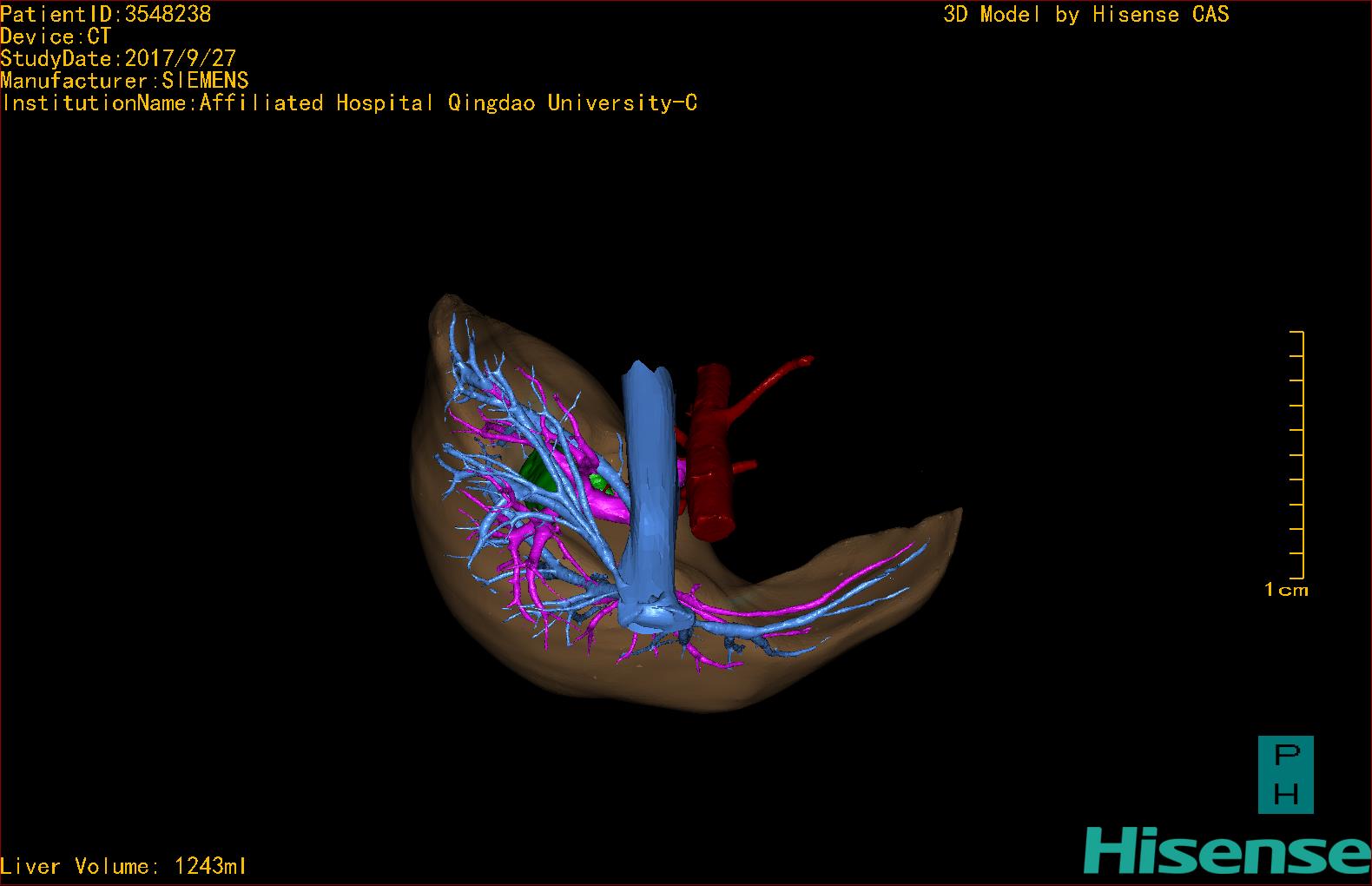Select the PatientID:3548238 text
This screenshot has width=1372, height=886.
click(x=106, y=14)
